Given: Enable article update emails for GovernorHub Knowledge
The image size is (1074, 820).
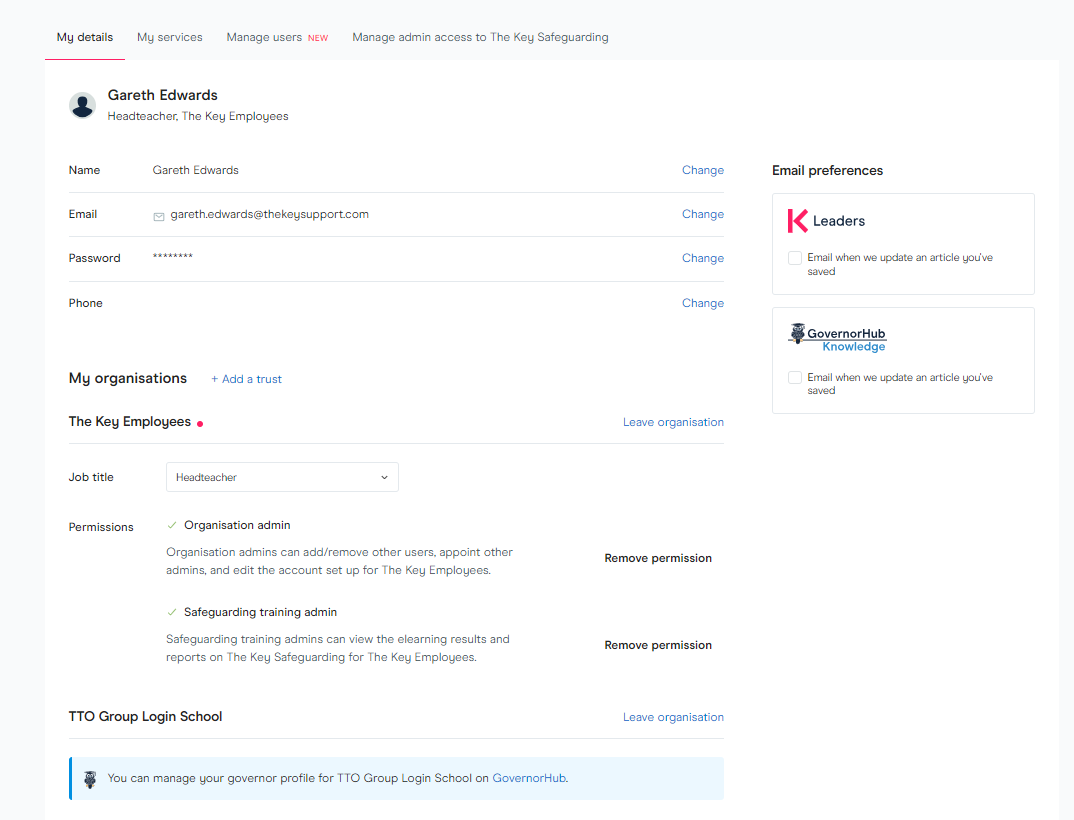Looking at the screenshot, I should coord(794,377).
